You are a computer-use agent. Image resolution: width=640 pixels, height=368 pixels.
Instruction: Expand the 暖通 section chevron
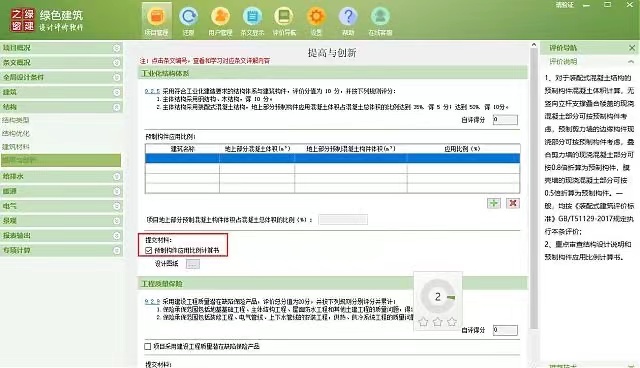click(117, 191)
